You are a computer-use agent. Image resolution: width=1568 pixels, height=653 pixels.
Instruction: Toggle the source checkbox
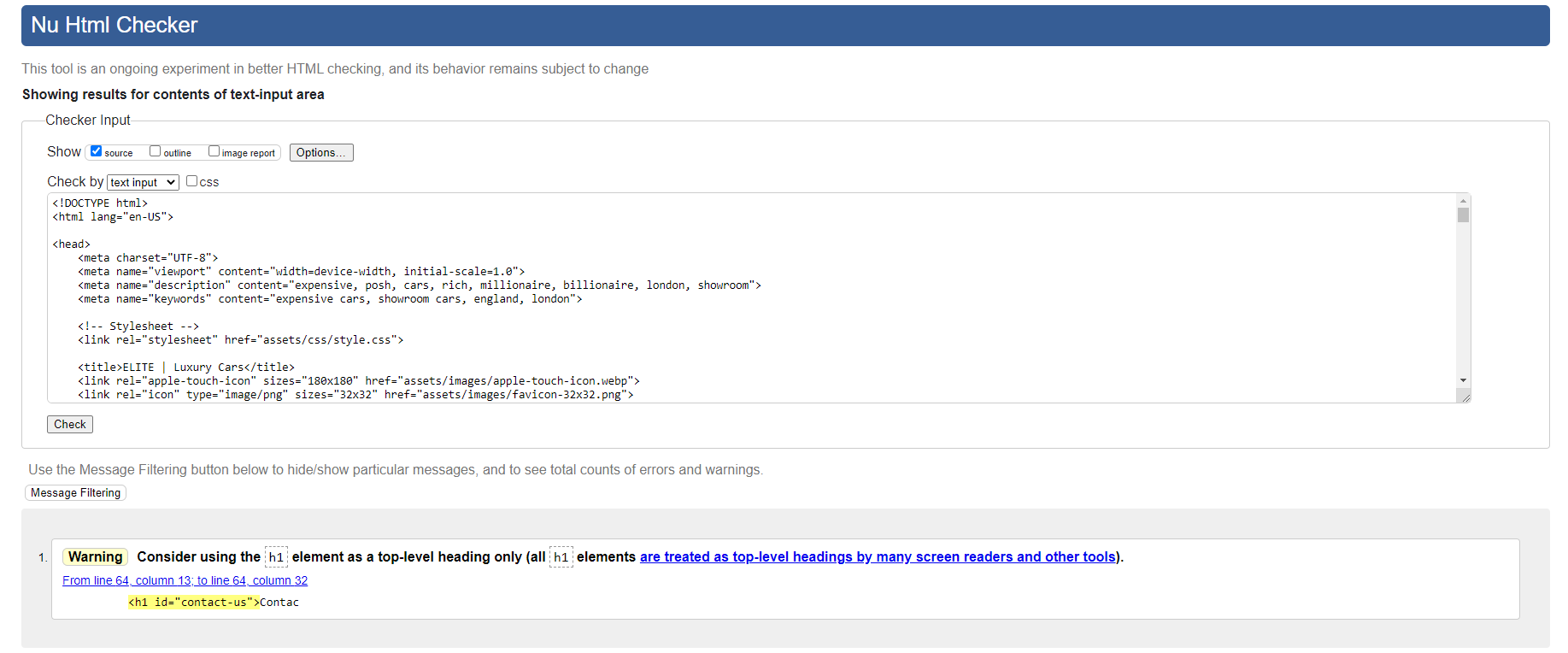pos(96,151)
